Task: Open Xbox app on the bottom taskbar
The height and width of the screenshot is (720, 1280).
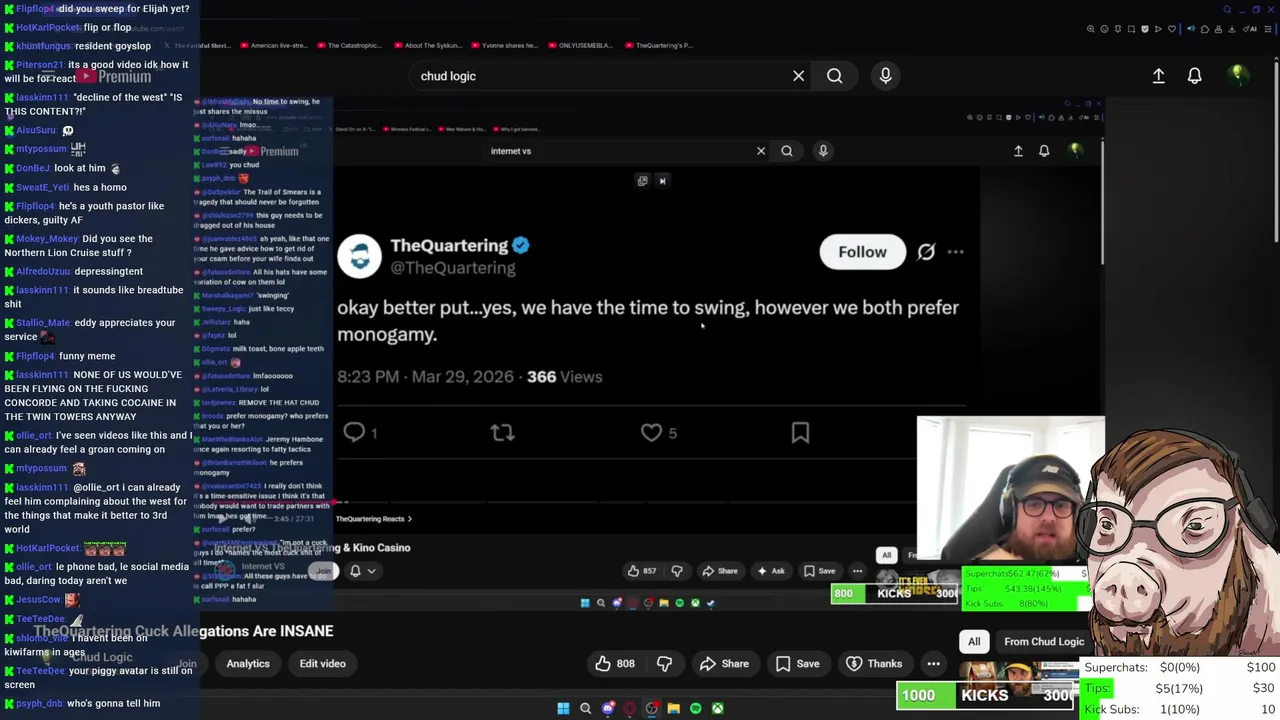Action: (x=717, y=709)
